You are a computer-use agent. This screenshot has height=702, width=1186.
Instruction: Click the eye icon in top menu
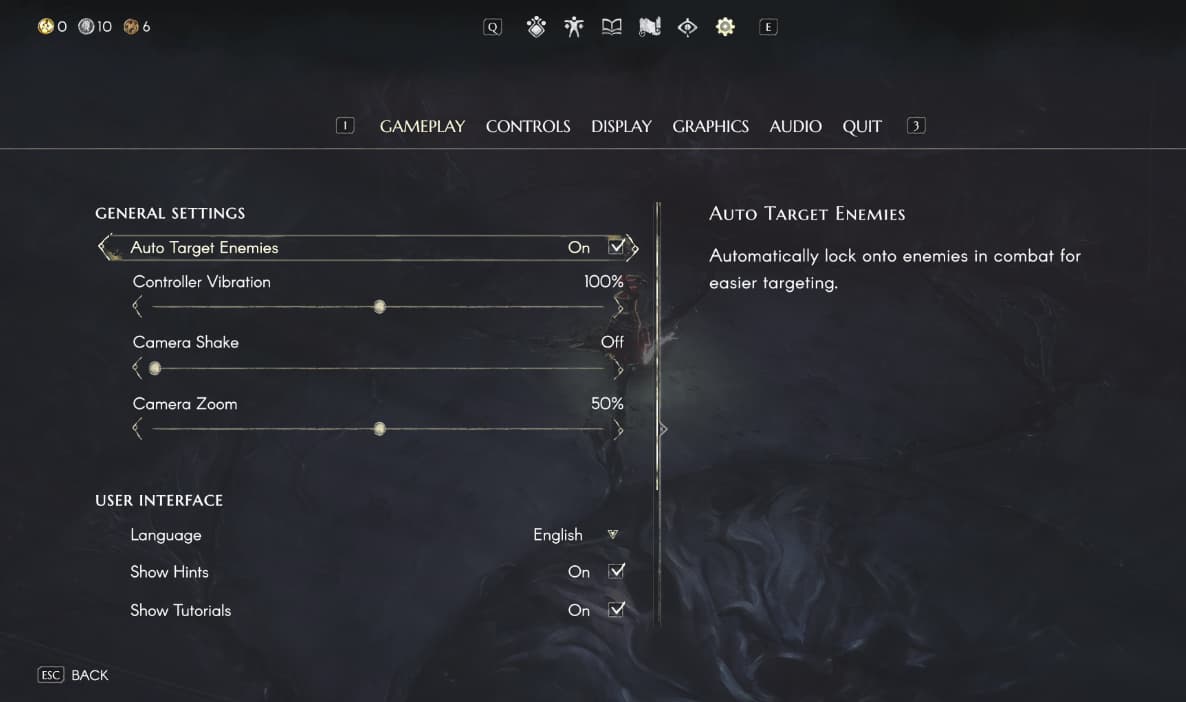(x=687, y=27)
